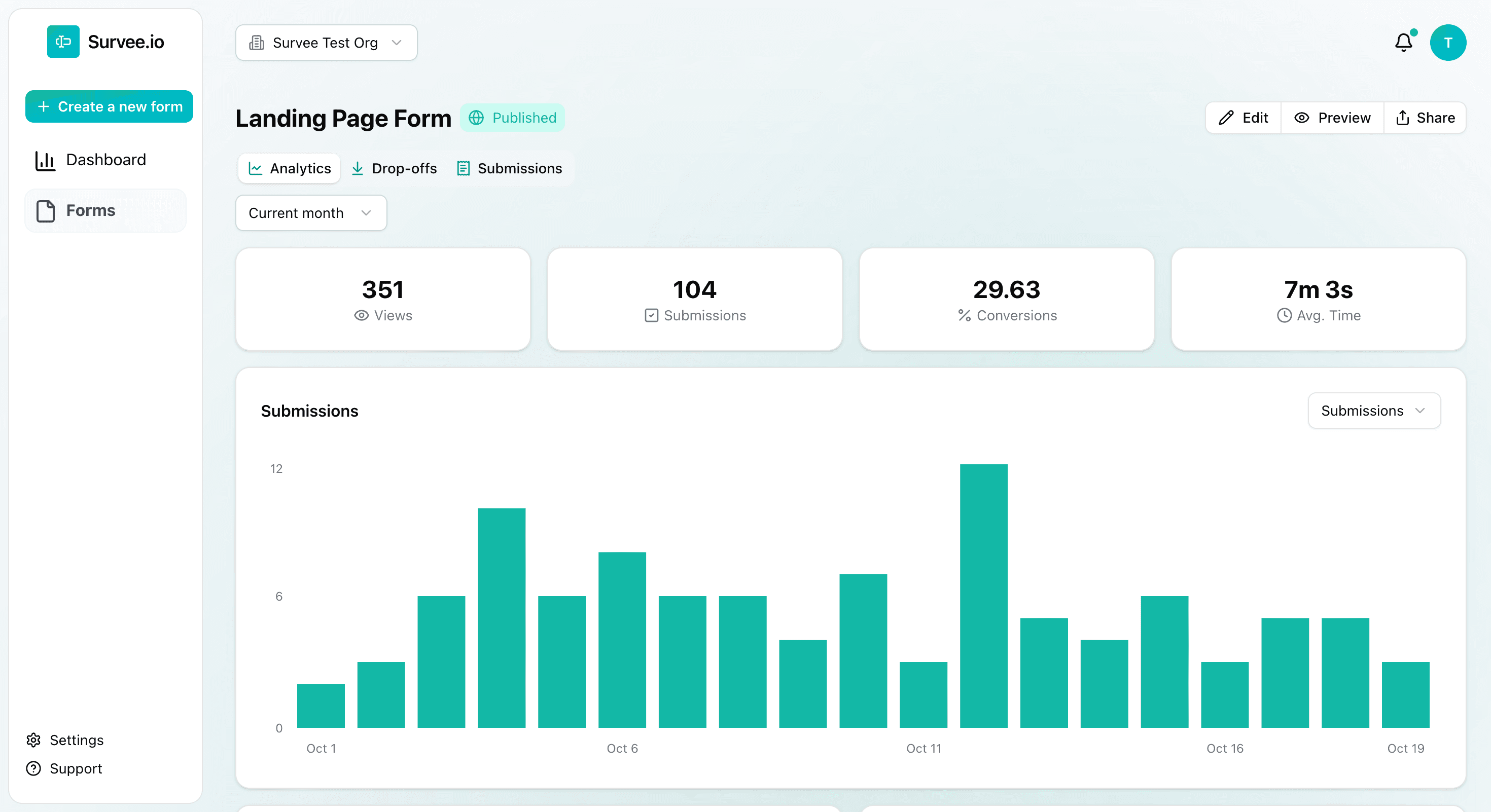
Task: Click the 351 Views stat card
Action: click(382, 299)
